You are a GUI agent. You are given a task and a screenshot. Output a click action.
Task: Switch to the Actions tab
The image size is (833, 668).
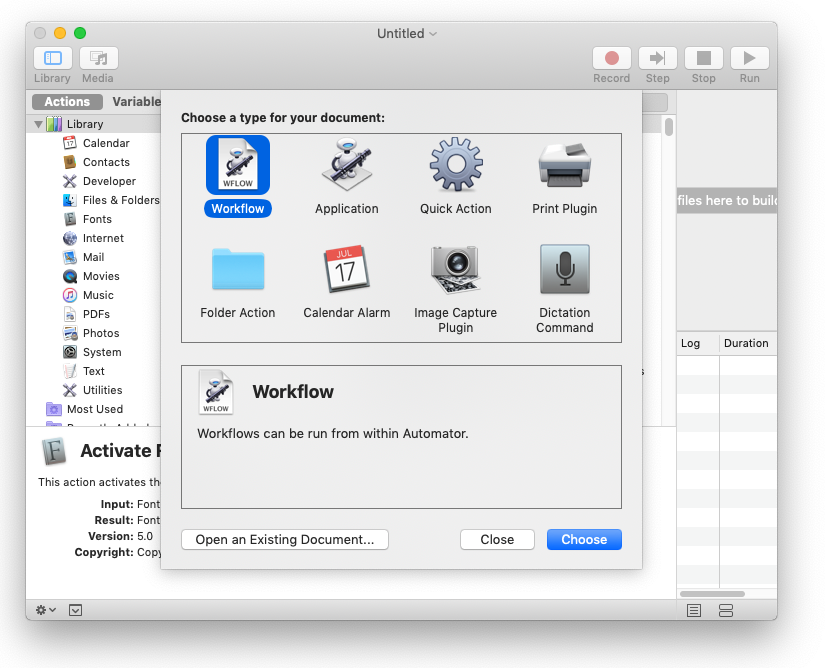(67, 102)
